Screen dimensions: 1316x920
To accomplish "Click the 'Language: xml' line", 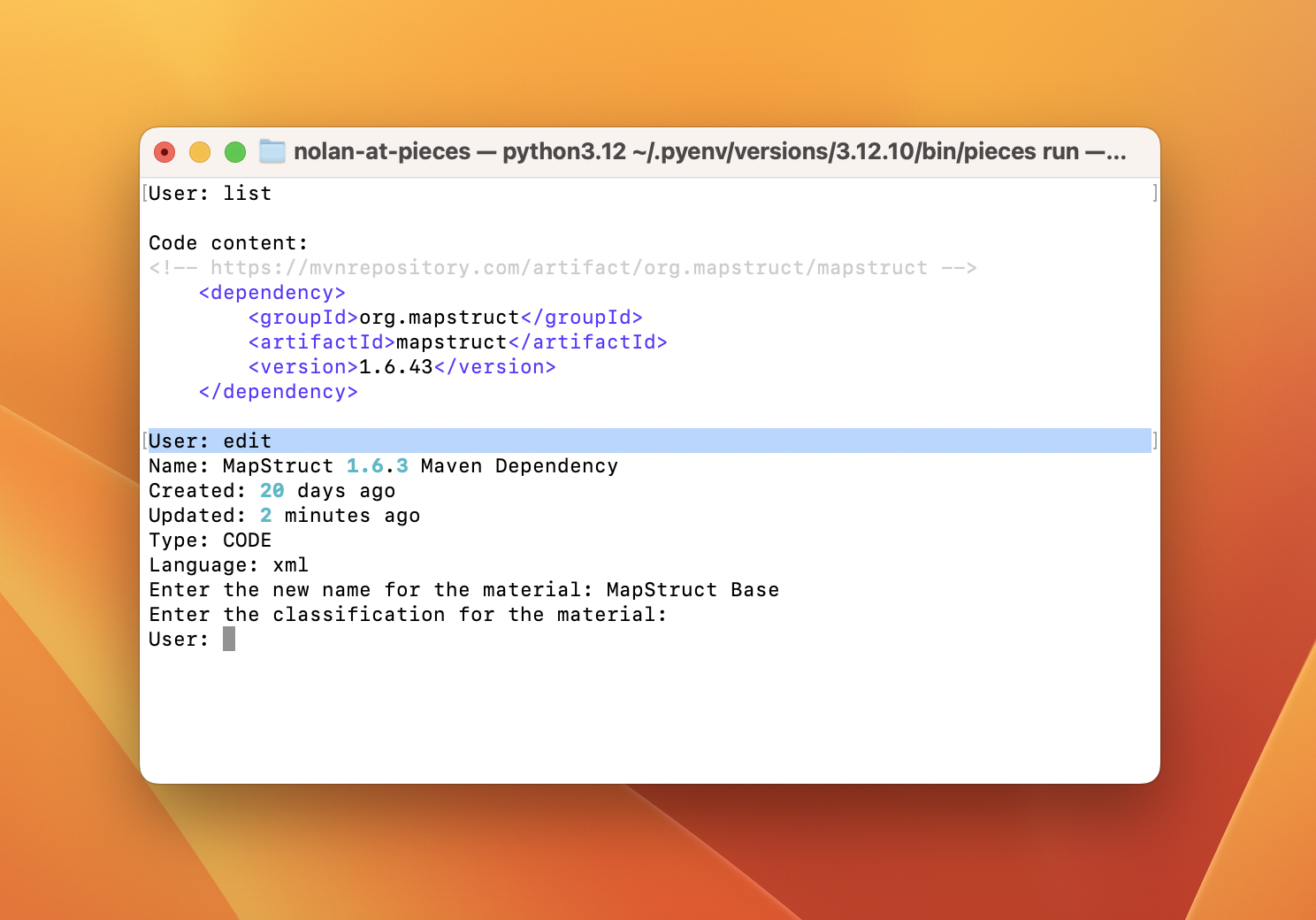I will click(229, 565).
